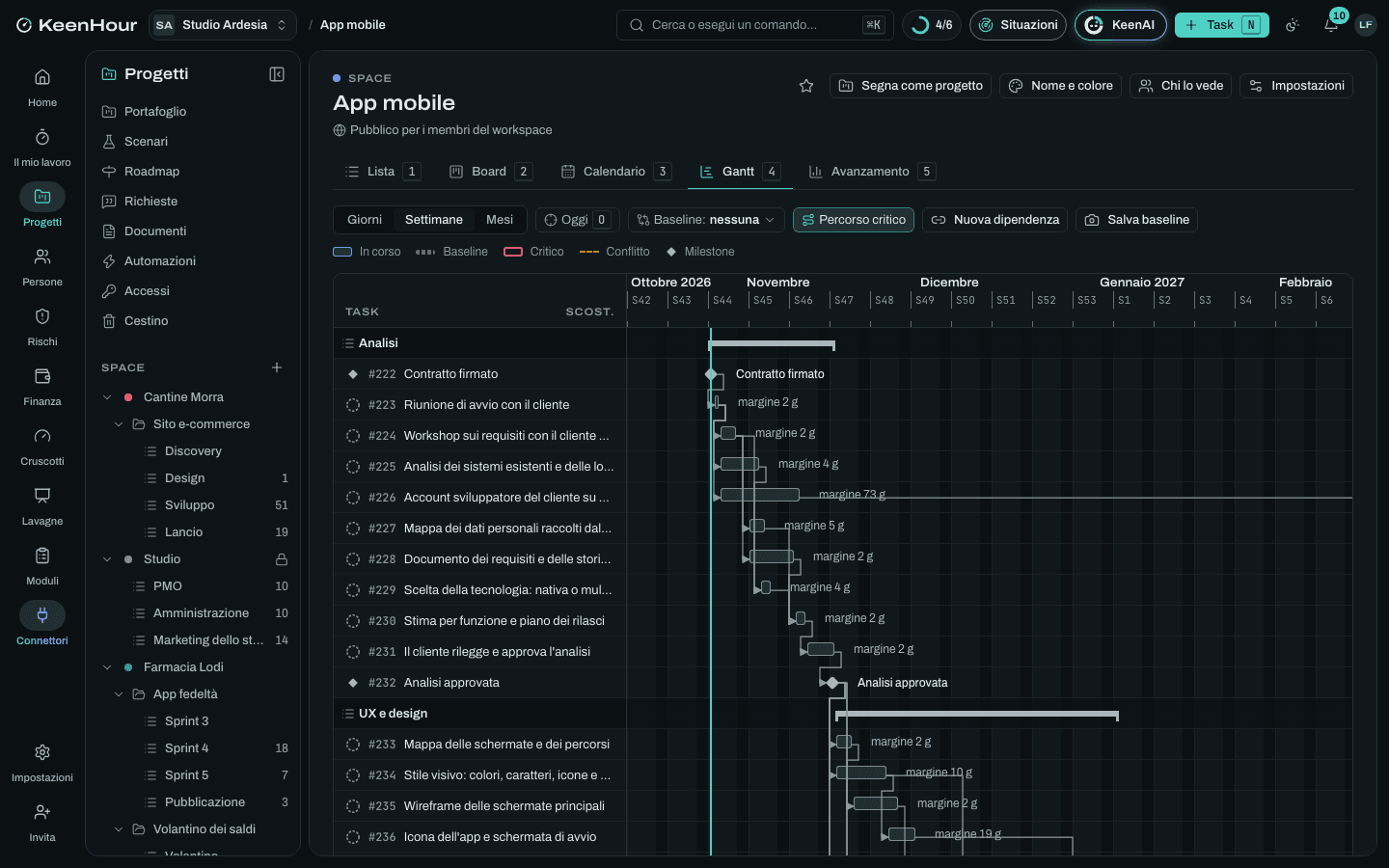Collapse the Farmacia Lodi space
Screen dimensions: 1389x868
tap(107, 667)
